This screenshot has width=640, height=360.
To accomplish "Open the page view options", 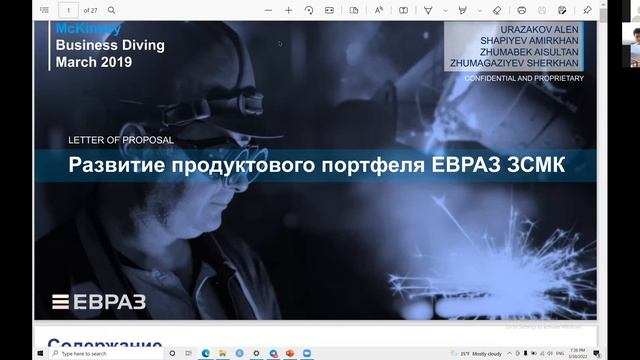I will [x=354, y=10].
